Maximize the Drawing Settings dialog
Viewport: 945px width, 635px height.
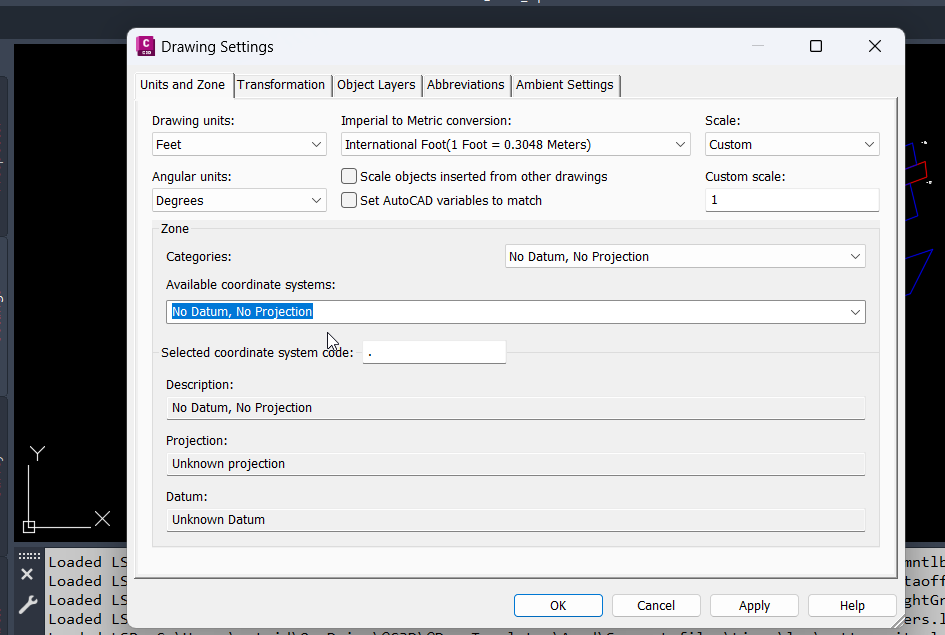tap(816, 46)
